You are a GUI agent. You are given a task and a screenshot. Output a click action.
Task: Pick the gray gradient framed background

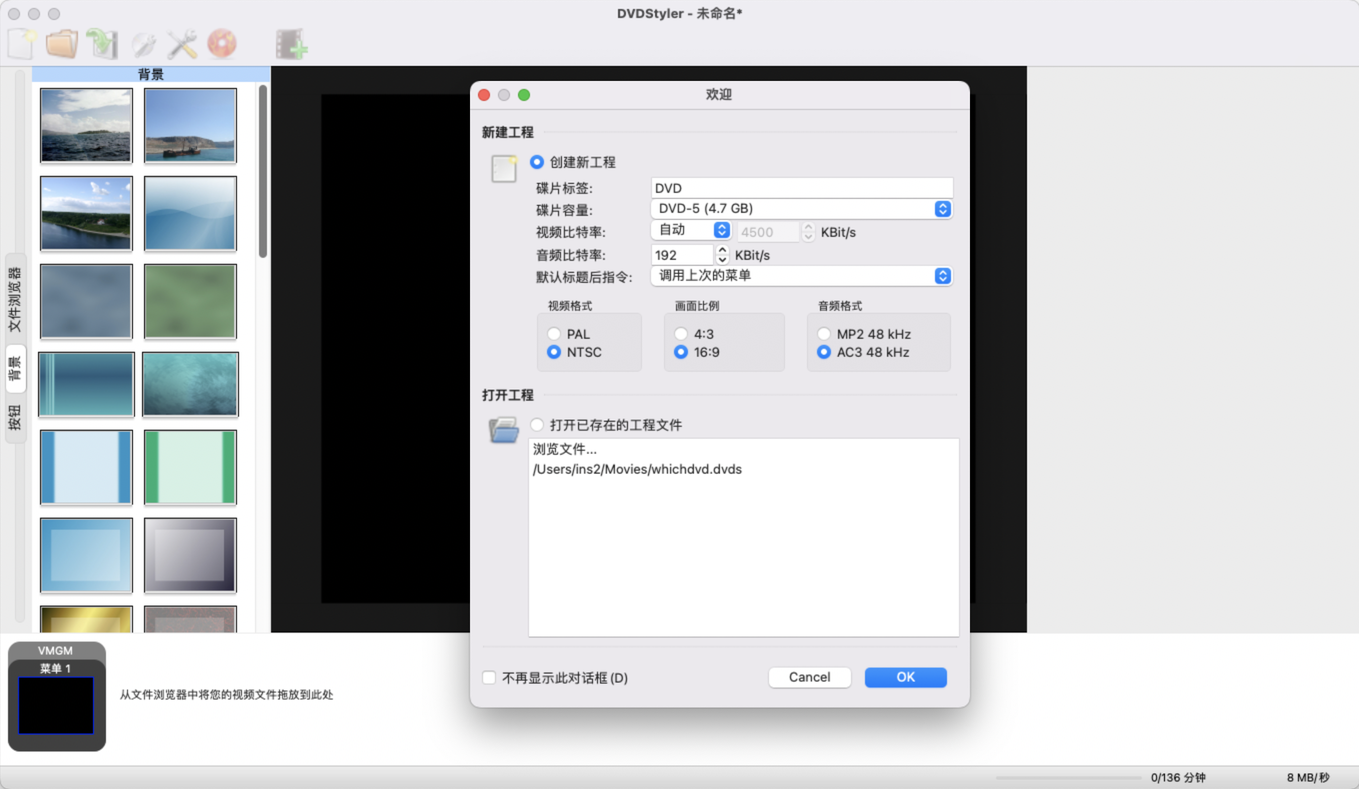pyautogui.click(x=190, y=555)
